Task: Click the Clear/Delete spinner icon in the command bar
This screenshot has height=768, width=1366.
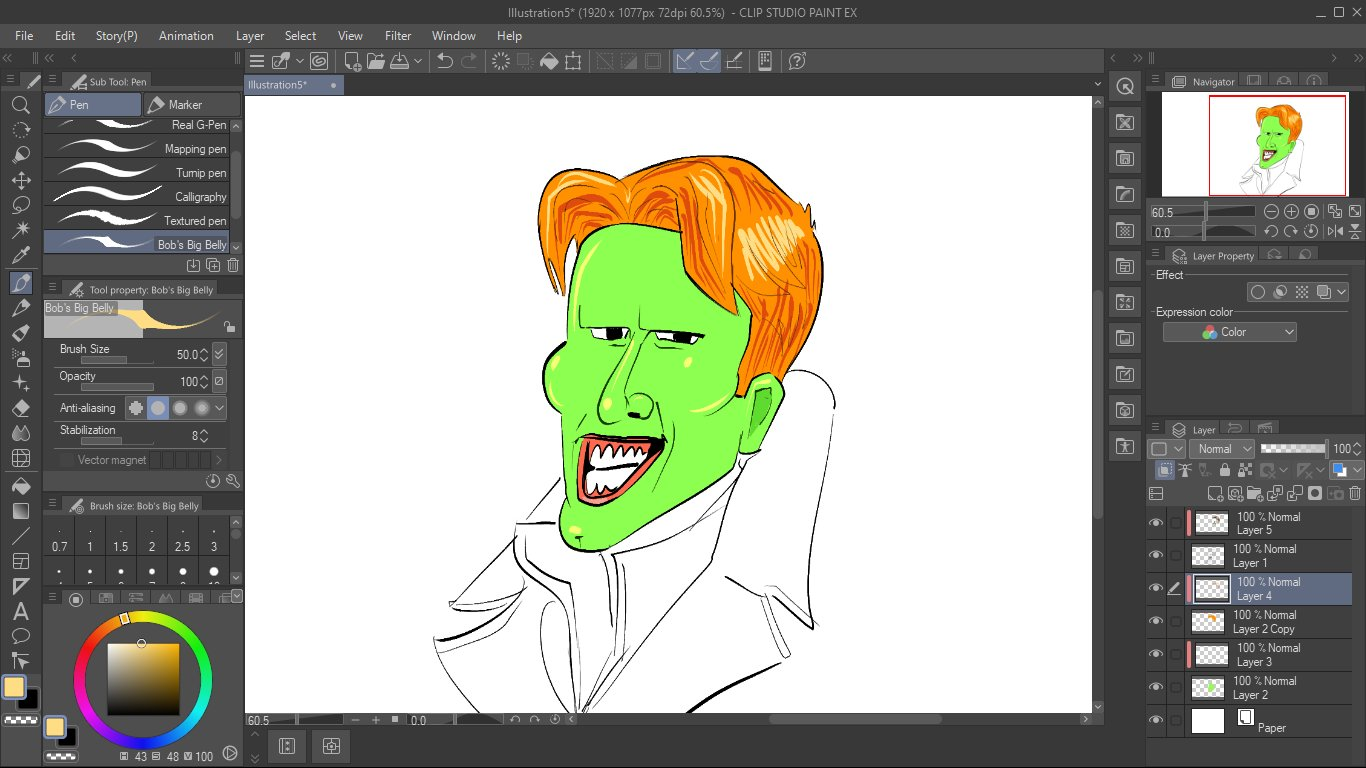Action: (501, 61)
